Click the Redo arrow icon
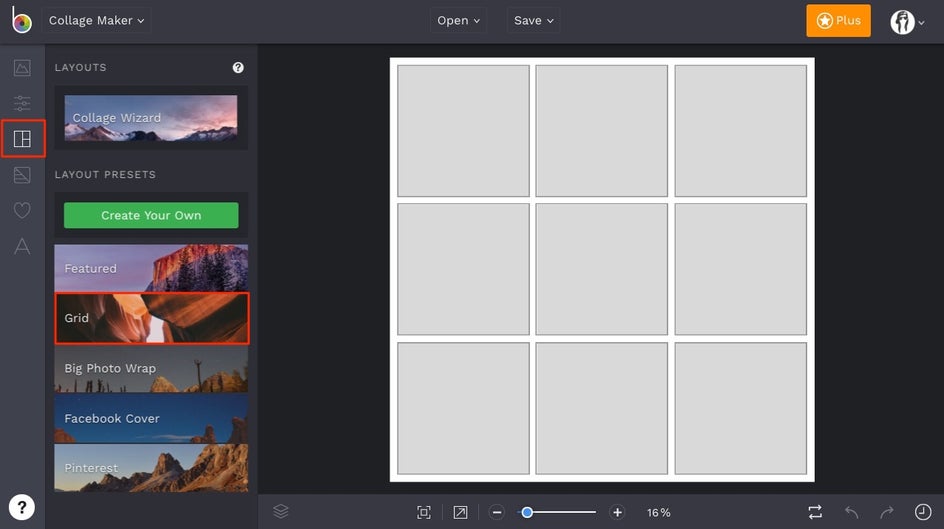Screen dimensions: 944x529 pyautogui.click(x=887, y=512)
